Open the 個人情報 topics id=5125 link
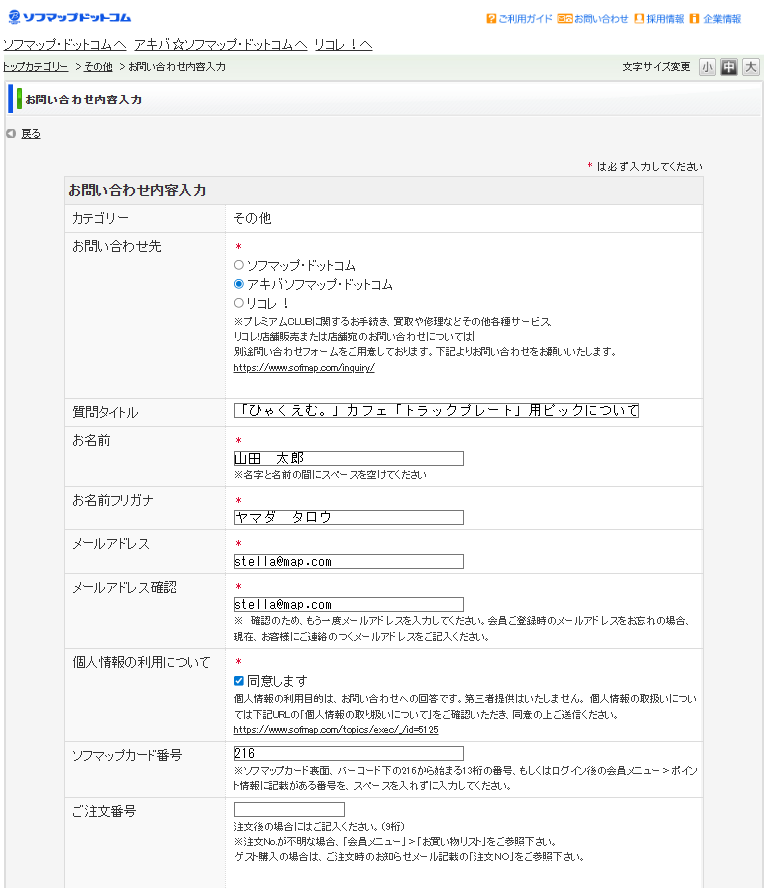764x888 pixels. coord(336,729)
